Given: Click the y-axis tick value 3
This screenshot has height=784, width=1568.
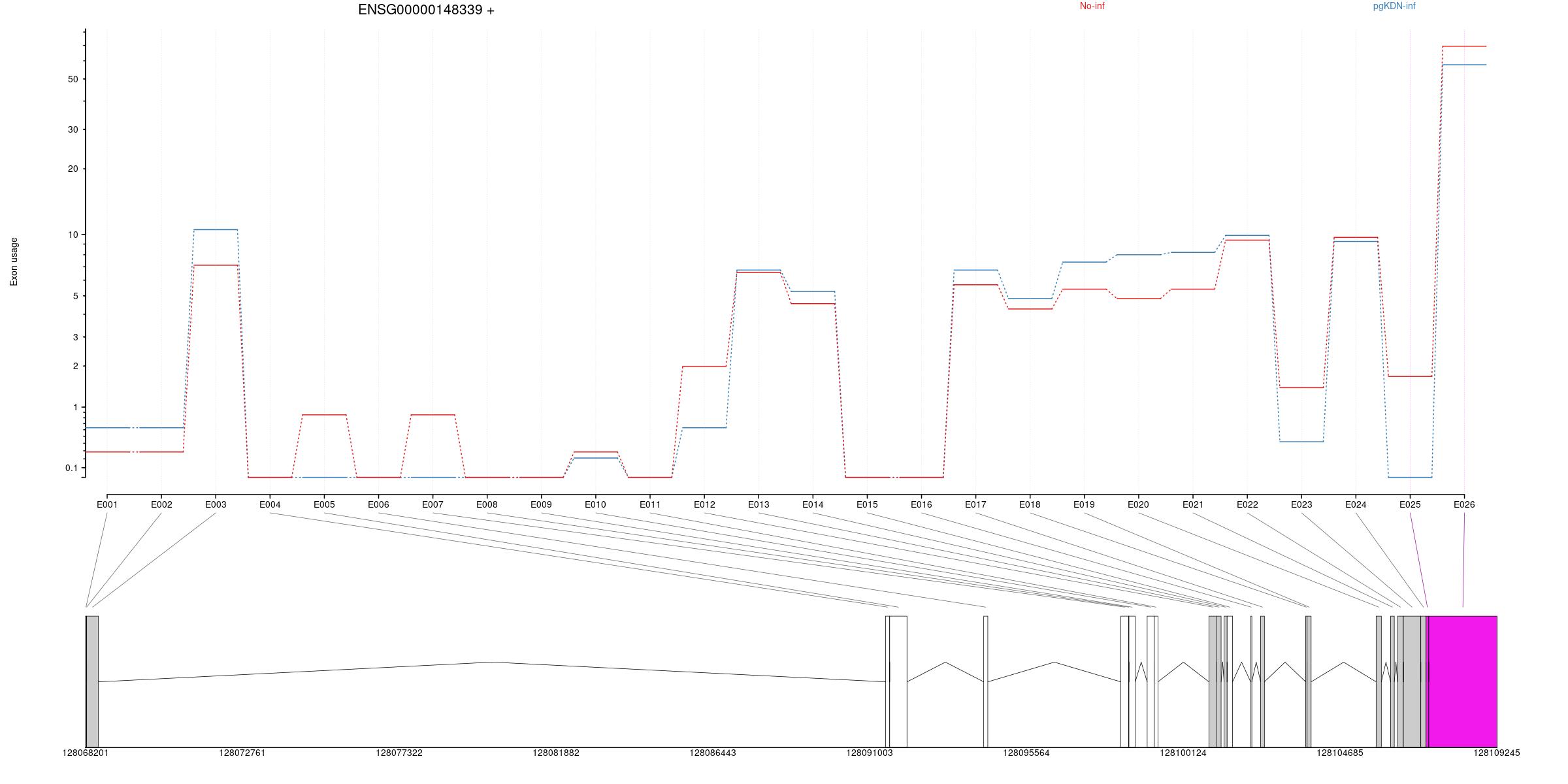Looking at the screenshot, I should click(x=75, y=337).
